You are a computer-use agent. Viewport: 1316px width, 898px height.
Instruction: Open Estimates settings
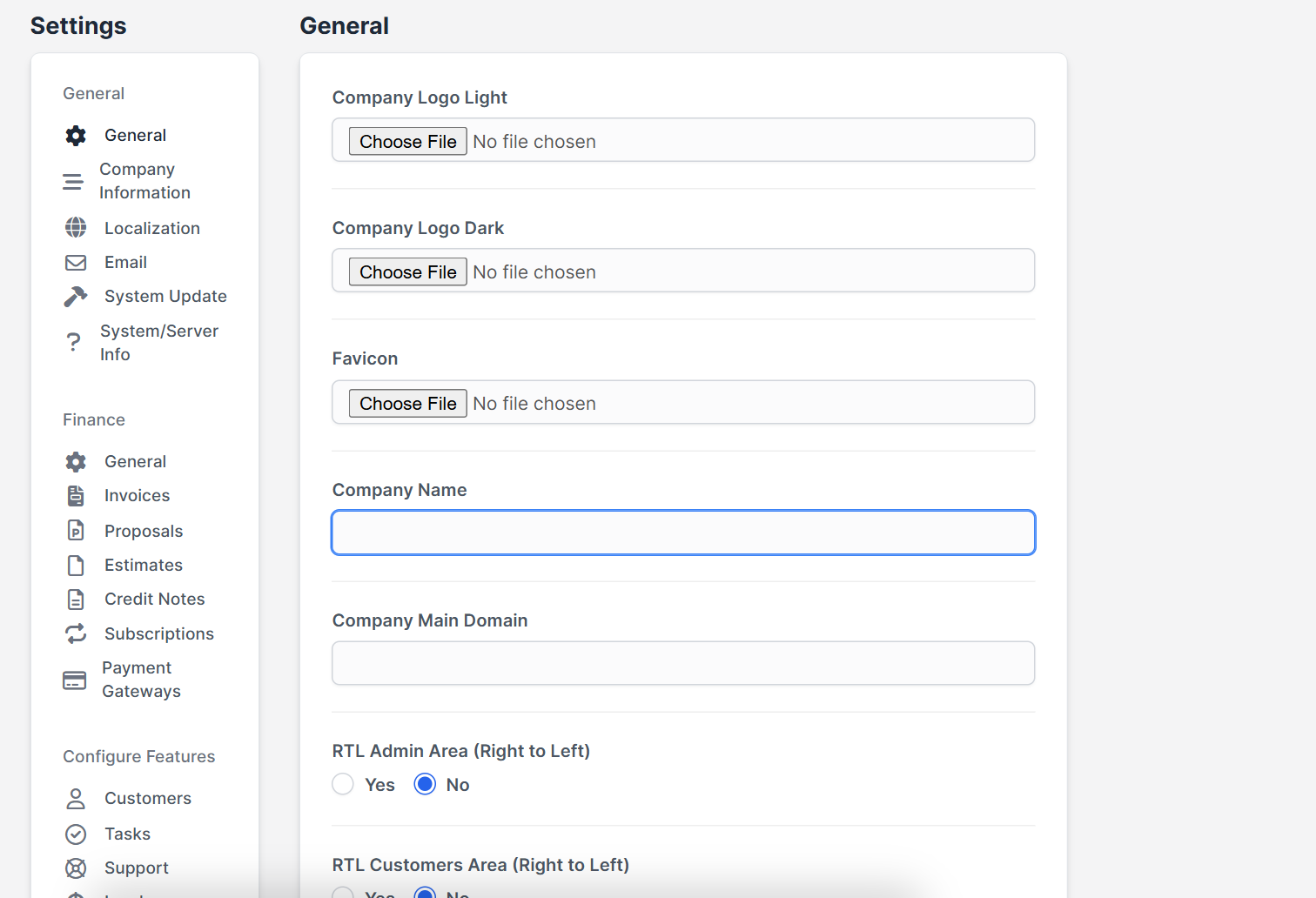144,565
